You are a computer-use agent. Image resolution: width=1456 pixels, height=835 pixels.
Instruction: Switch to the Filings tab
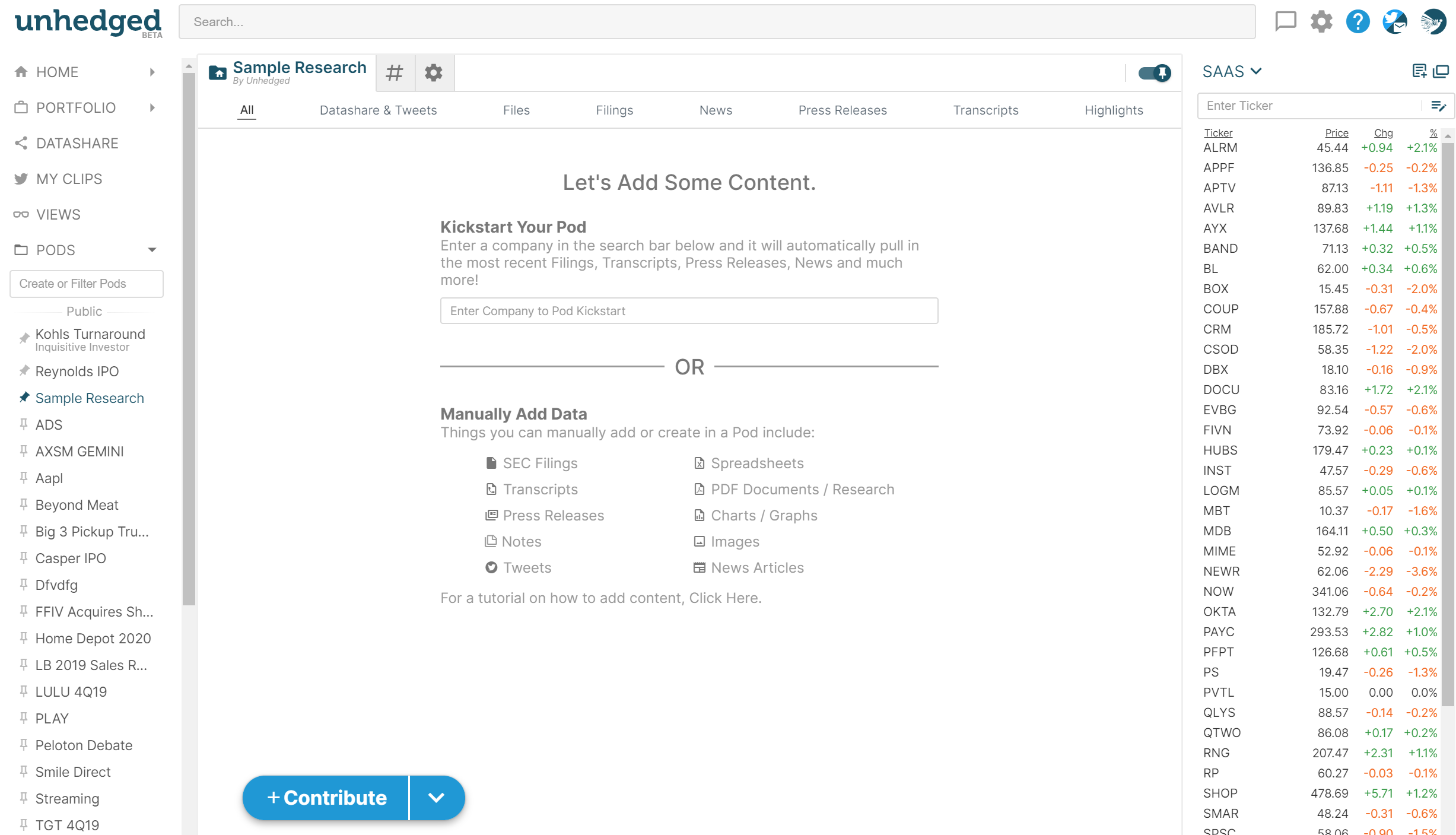tap(614, 110)
